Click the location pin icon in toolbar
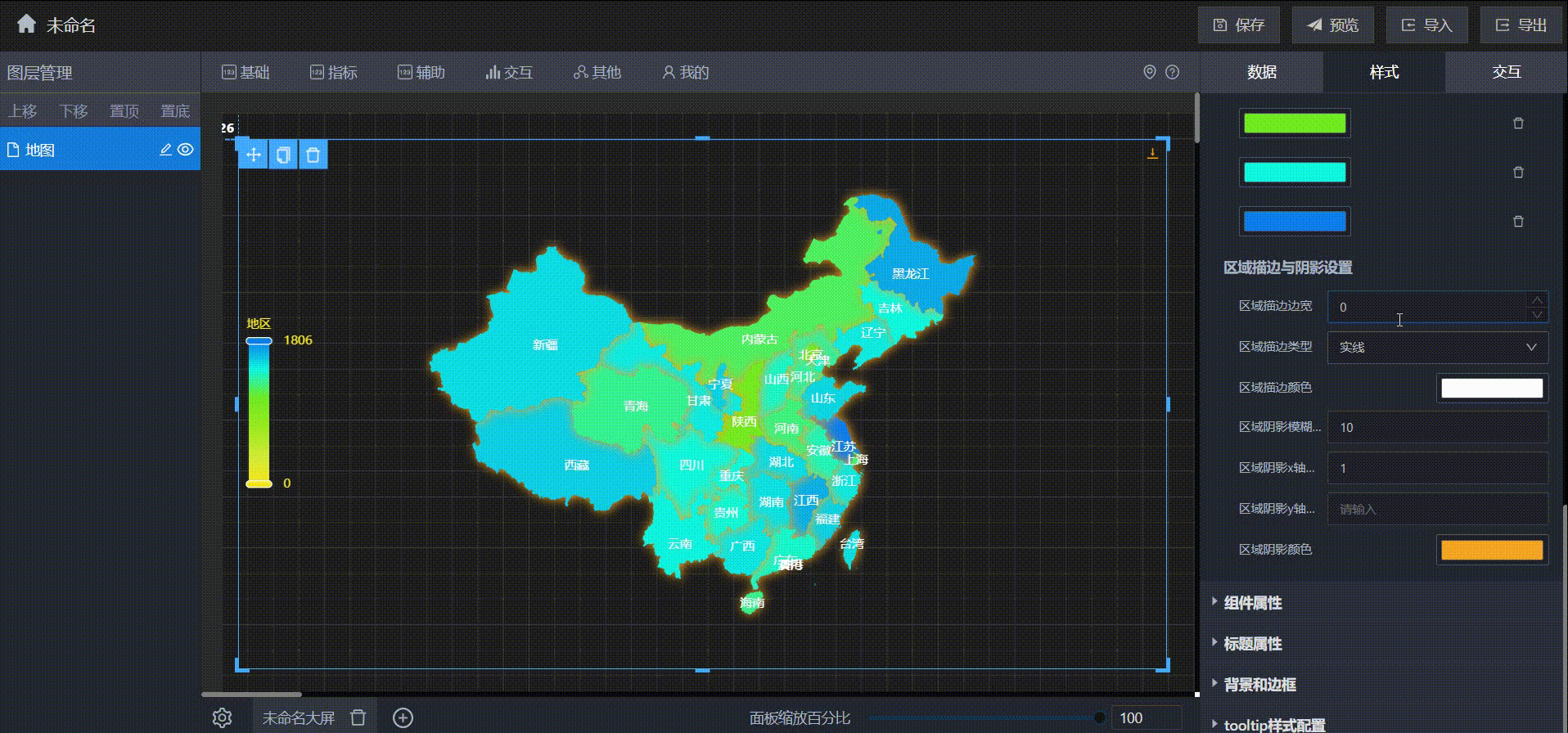 [x=1150, y=72]
